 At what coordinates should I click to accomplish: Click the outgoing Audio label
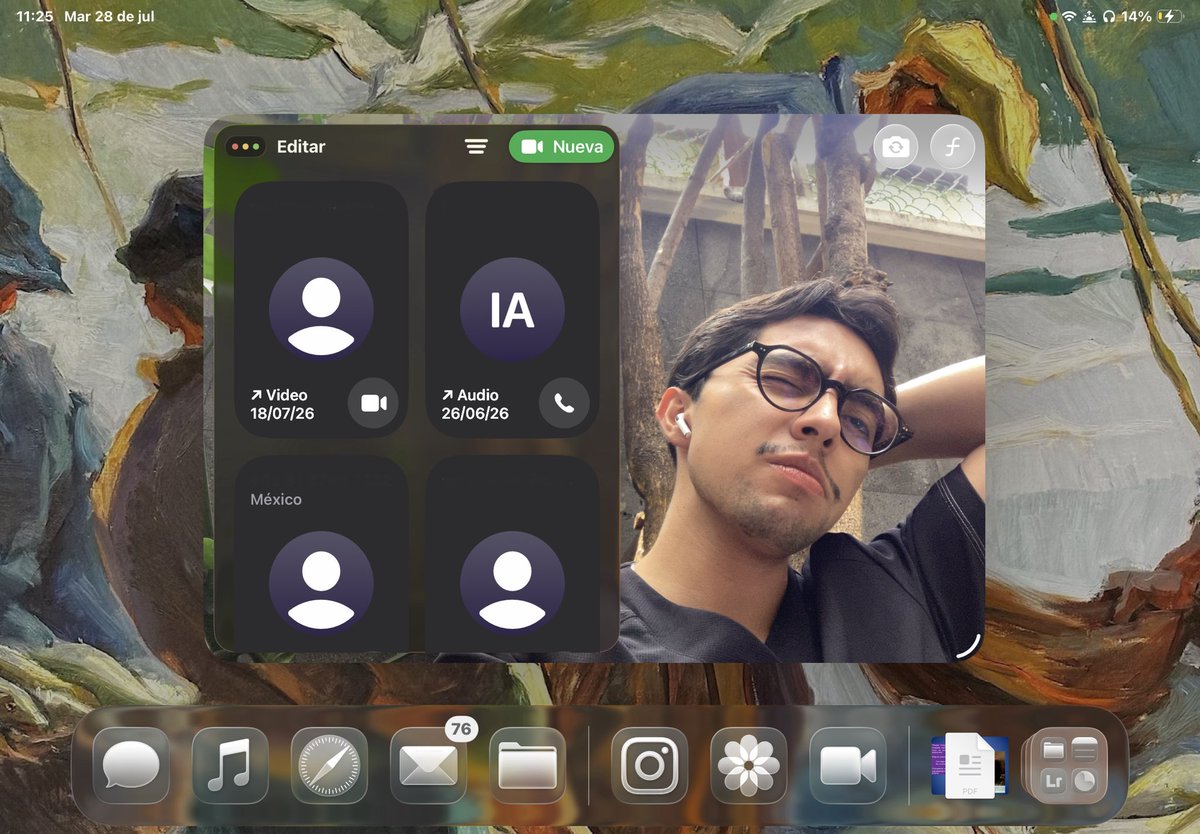(470, 395)
